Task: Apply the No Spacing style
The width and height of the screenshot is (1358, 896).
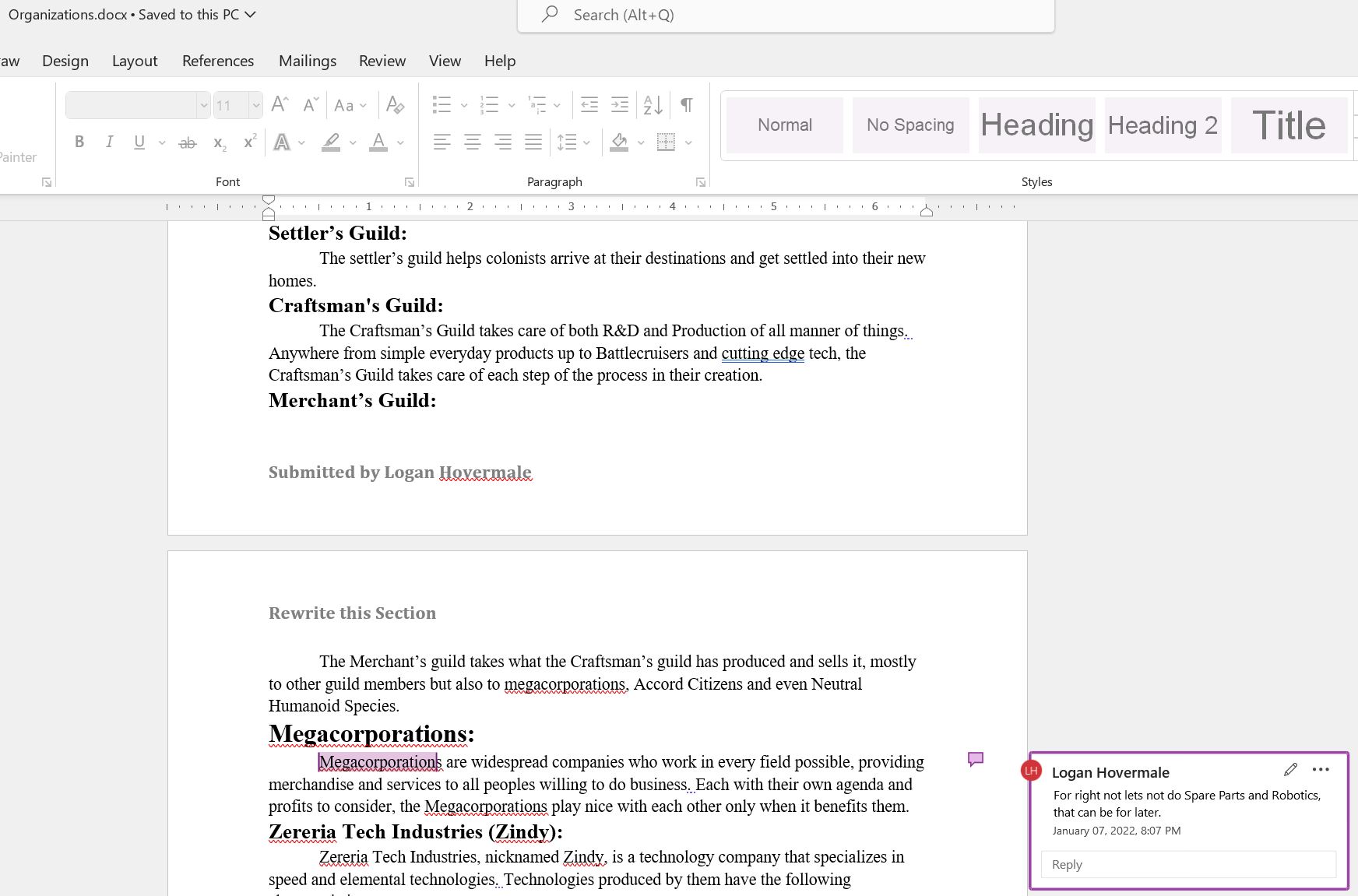Action: click(909, 125)
